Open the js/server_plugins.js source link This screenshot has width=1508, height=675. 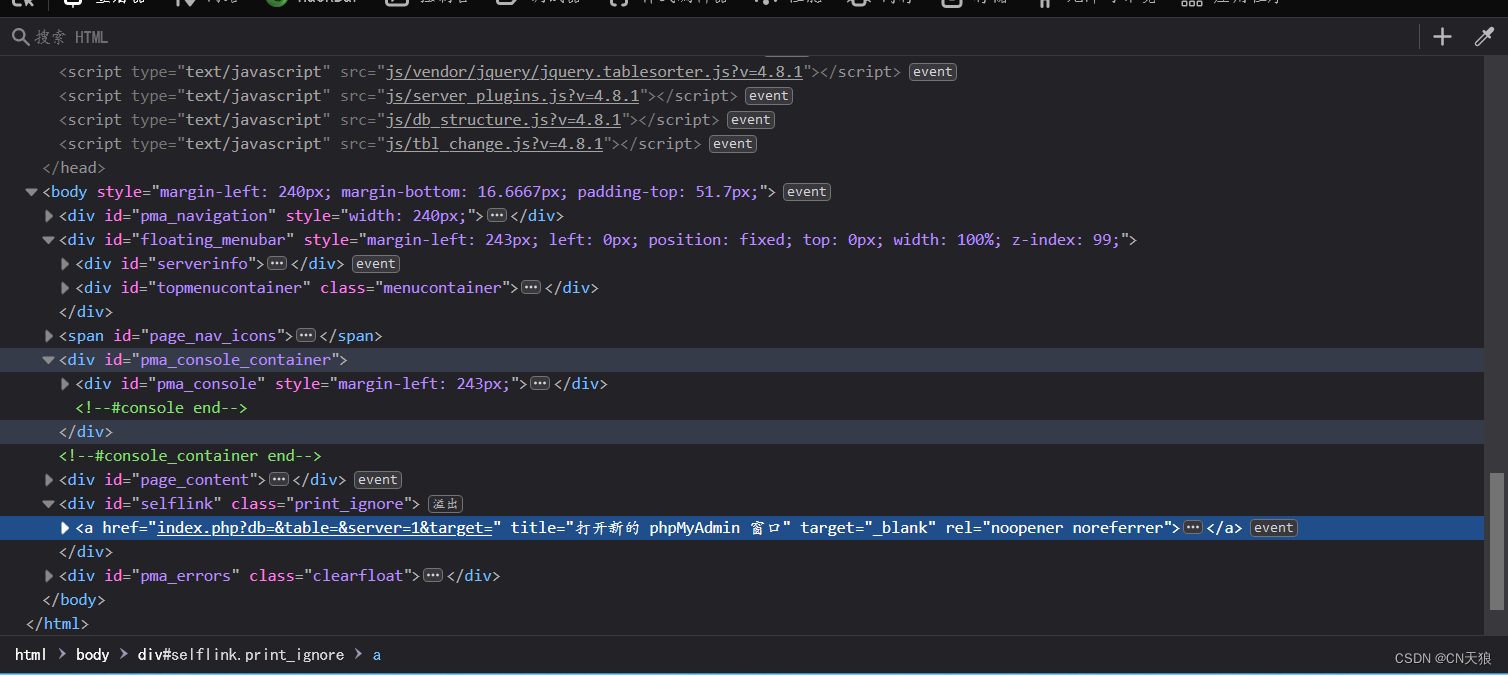pyautogui.click(x=513, y=96)
